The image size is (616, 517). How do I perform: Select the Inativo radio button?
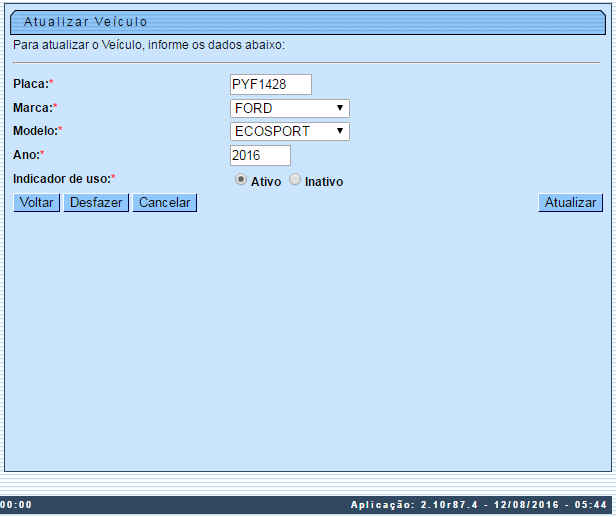pyautogui.click(x=295, y=180)
